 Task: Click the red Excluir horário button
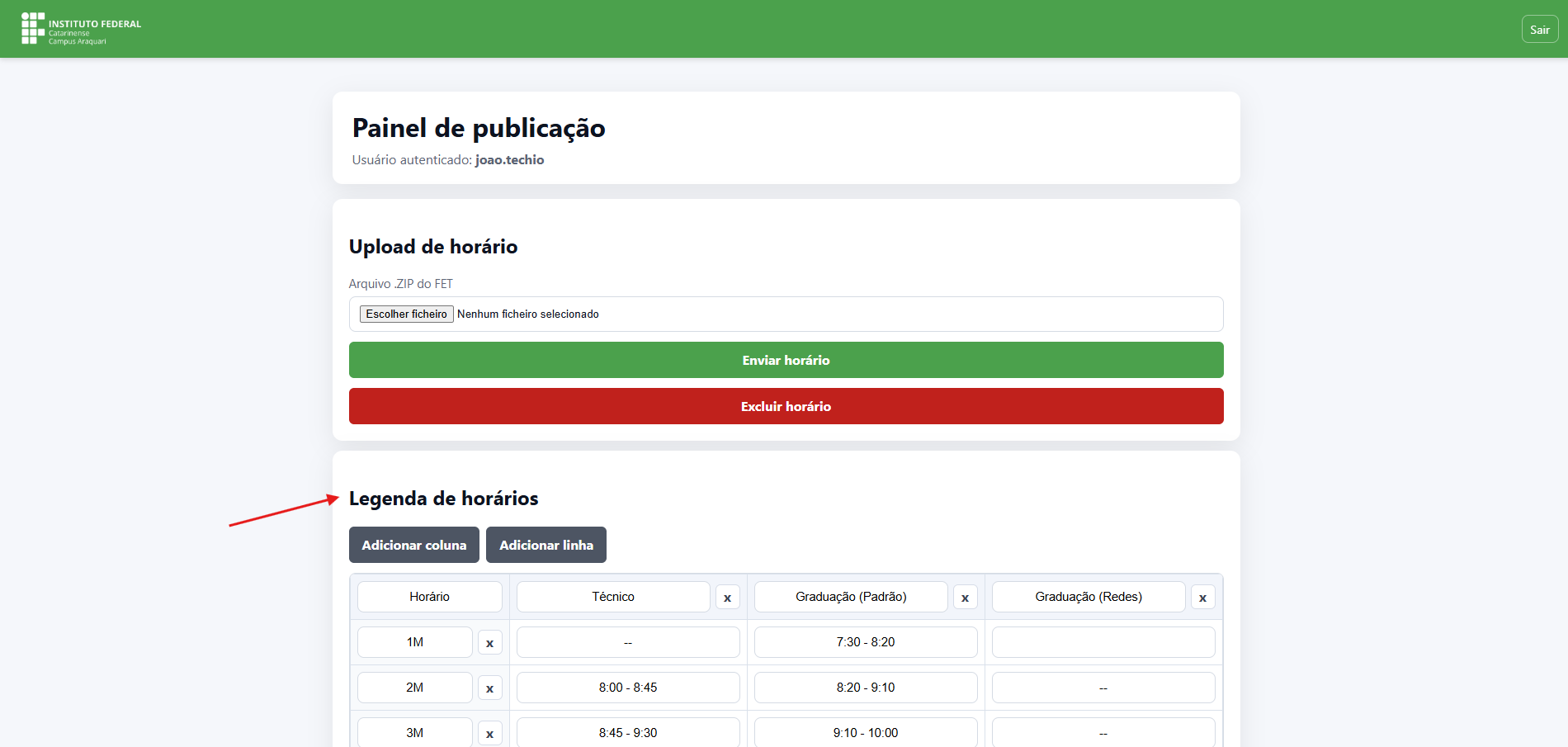(786, 406)
